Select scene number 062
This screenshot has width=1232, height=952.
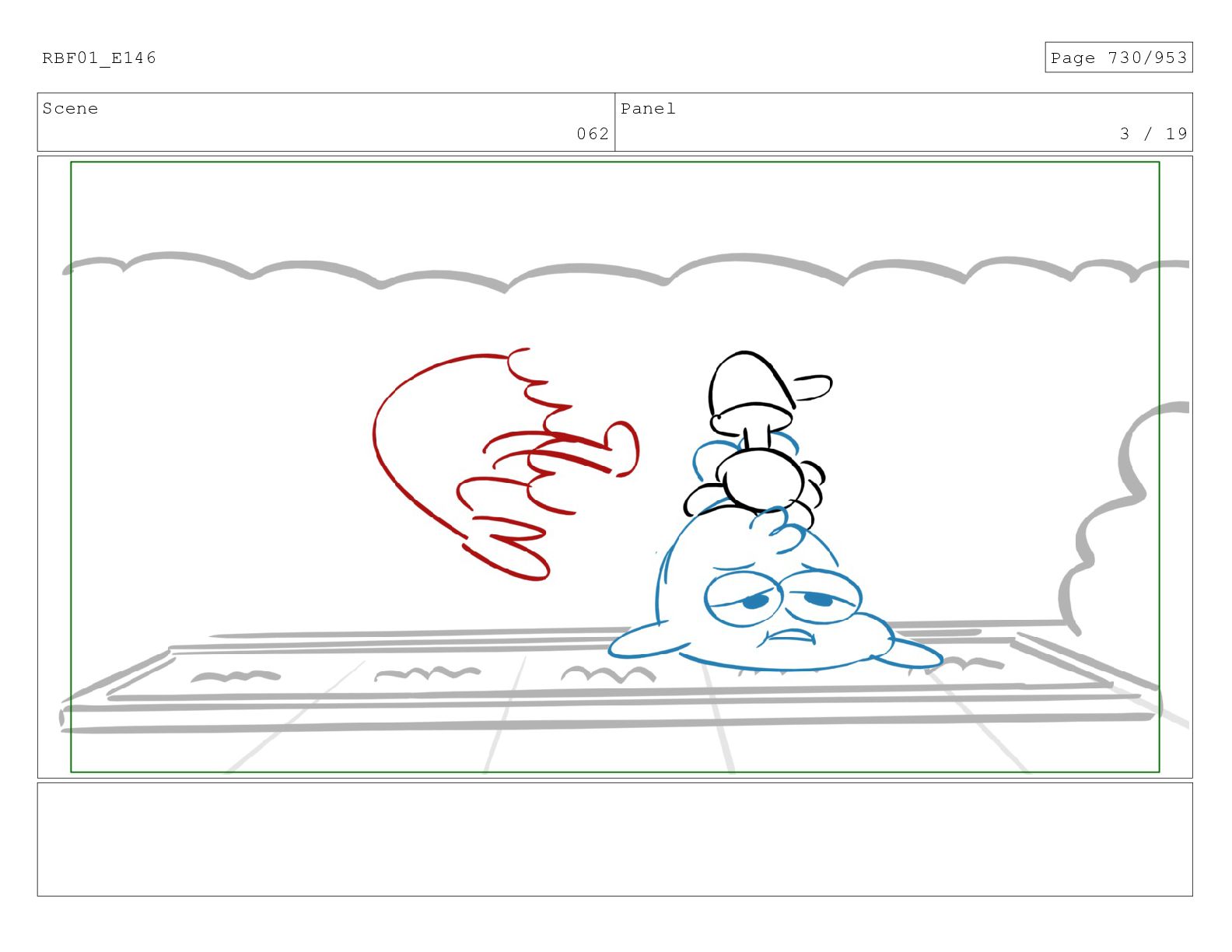592,134
